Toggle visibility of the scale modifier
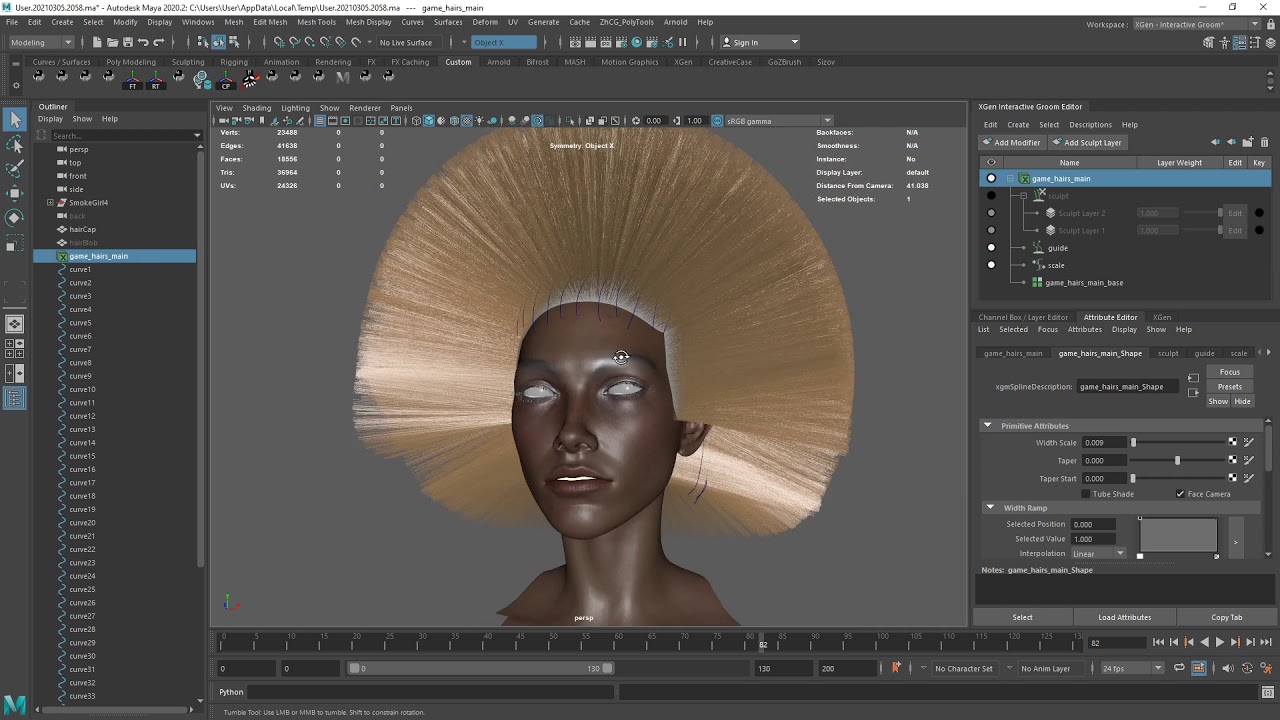The width and height of the screenshot is (1280, 720). tap(991, 265)
